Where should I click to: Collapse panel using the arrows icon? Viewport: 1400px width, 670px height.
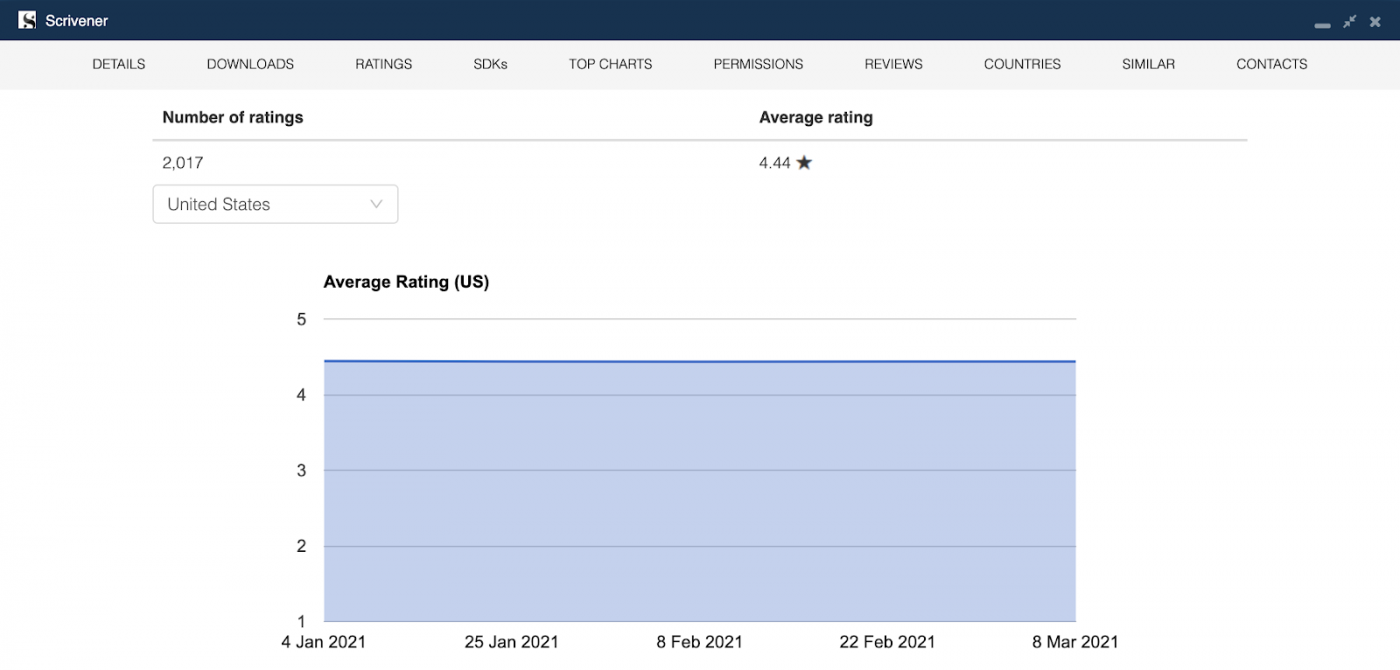[1350, 21]
